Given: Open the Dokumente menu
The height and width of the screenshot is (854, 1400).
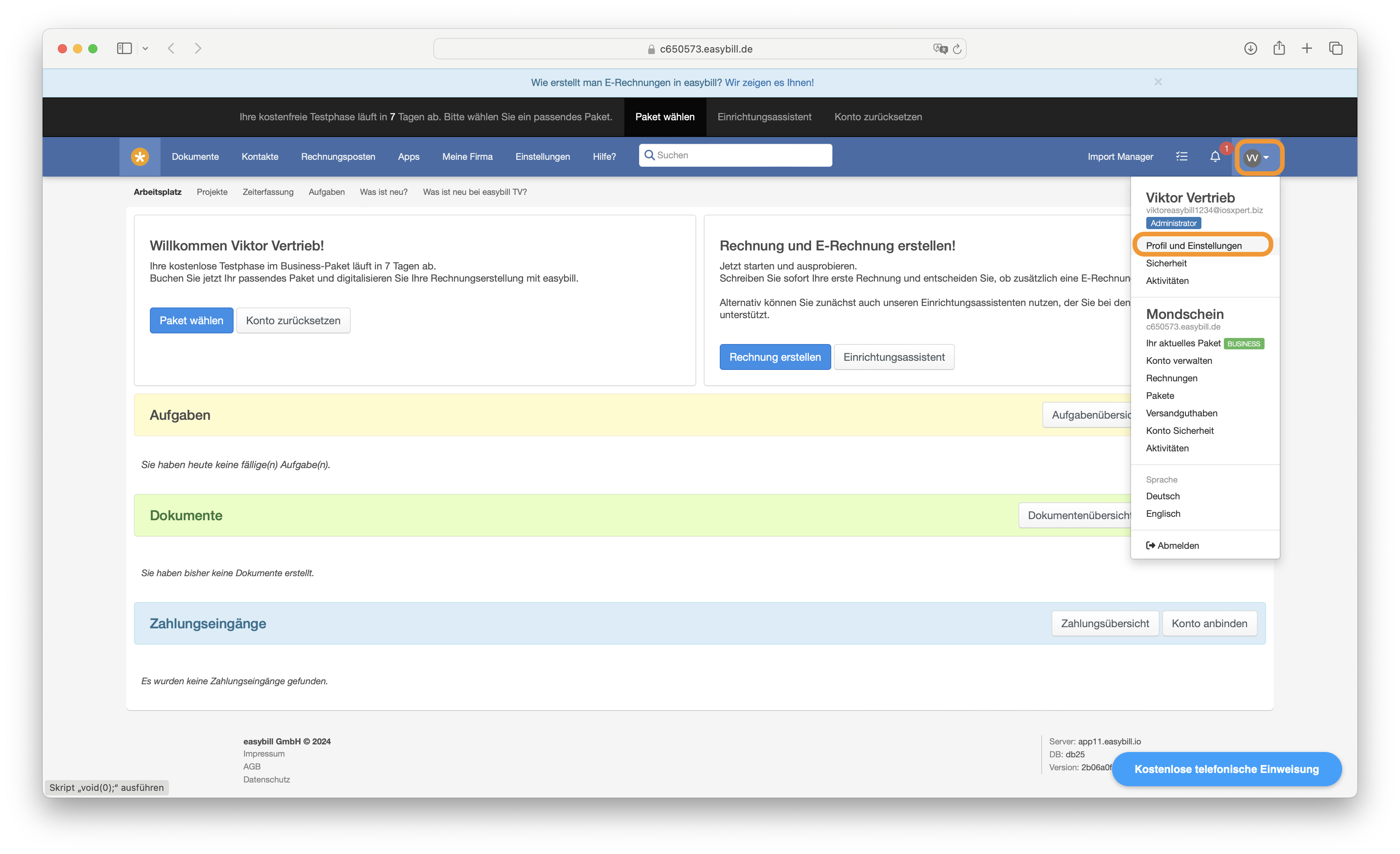Looking at the screenshot, I should click(x=195, y=156).
